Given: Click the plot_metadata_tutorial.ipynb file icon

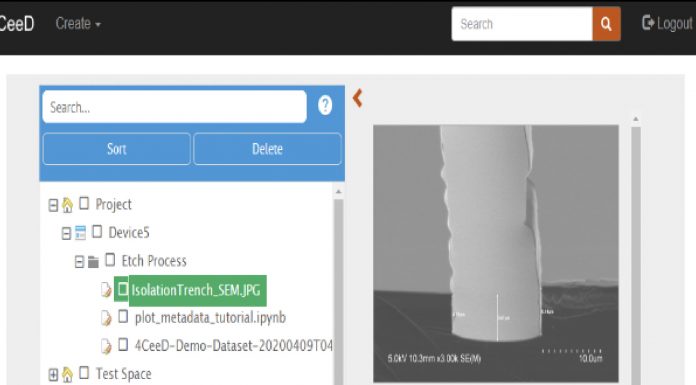Looking at the screenshot, I should (106, 318).
